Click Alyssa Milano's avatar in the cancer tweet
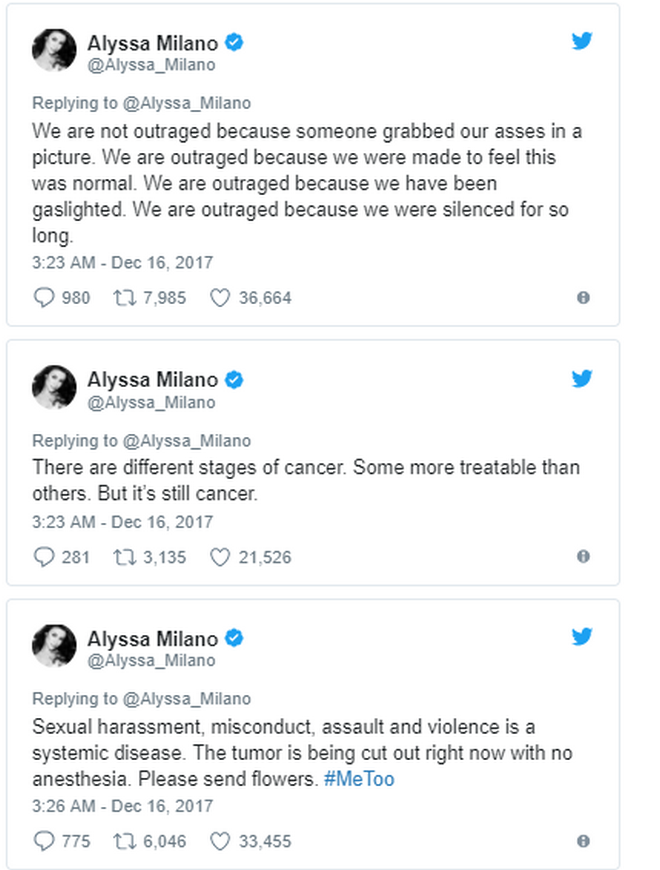Viewport: 660px width, 870px height. coord(54,388)
